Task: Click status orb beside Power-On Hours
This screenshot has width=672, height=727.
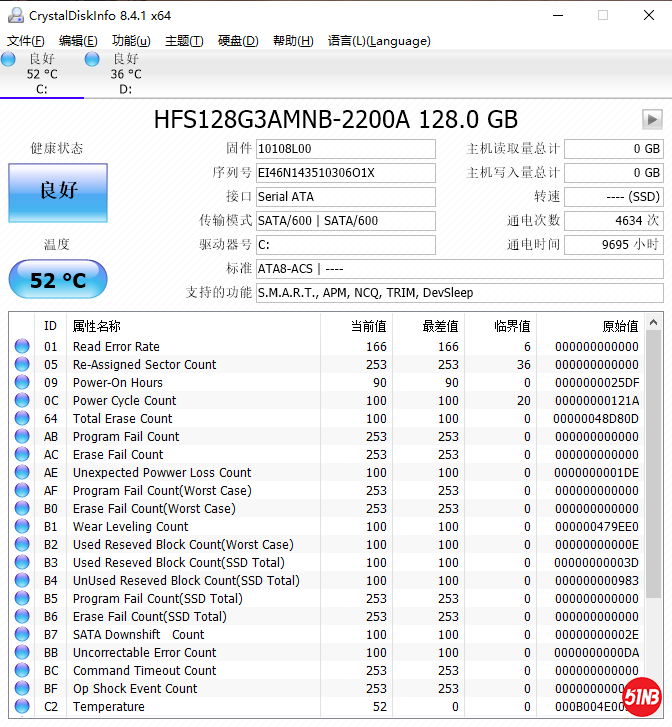Action: pyautogui.click(x=22, y=383)
